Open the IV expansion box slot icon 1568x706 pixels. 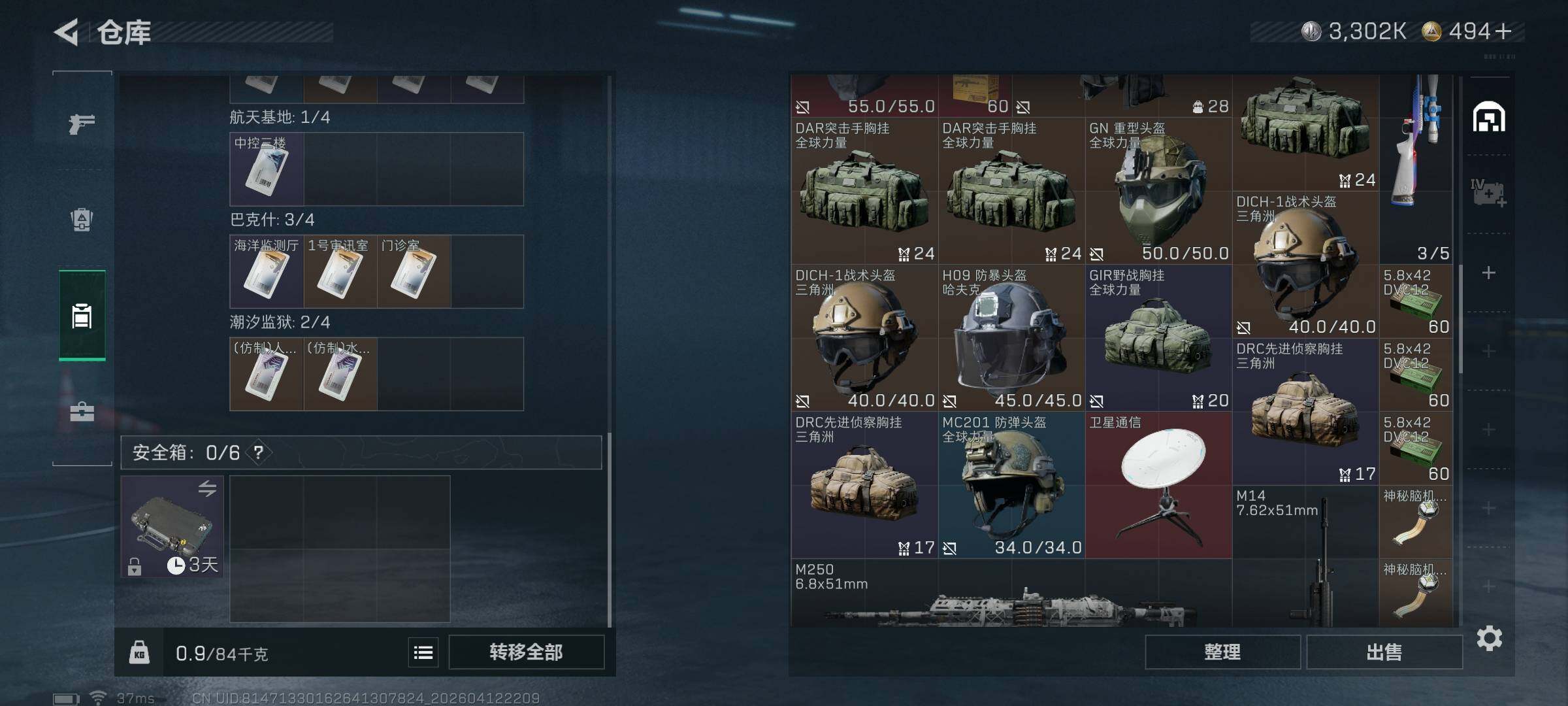[x=1489, y=193]
